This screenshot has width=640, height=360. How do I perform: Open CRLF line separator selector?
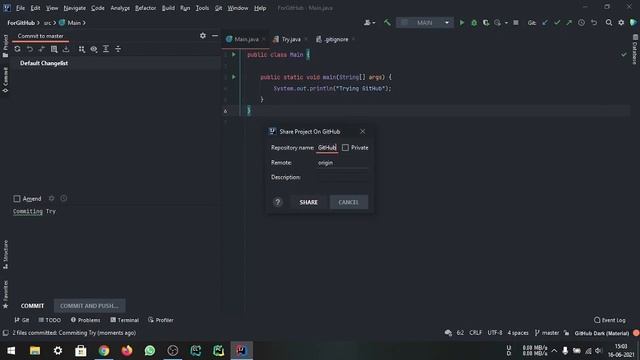pos(476,333)
